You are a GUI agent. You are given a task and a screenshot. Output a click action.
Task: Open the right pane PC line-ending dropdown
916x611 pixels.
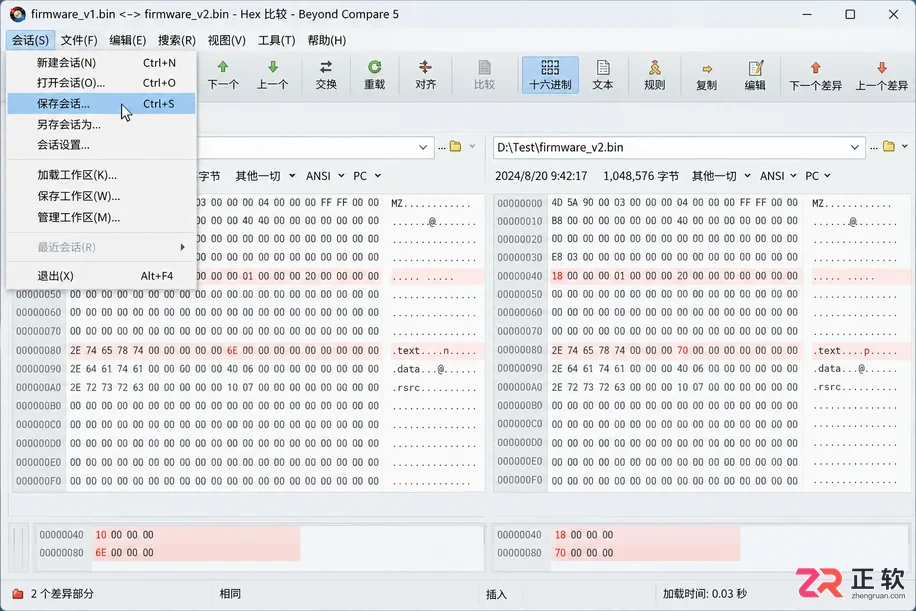pyautogui.click(x=818, y=176)
